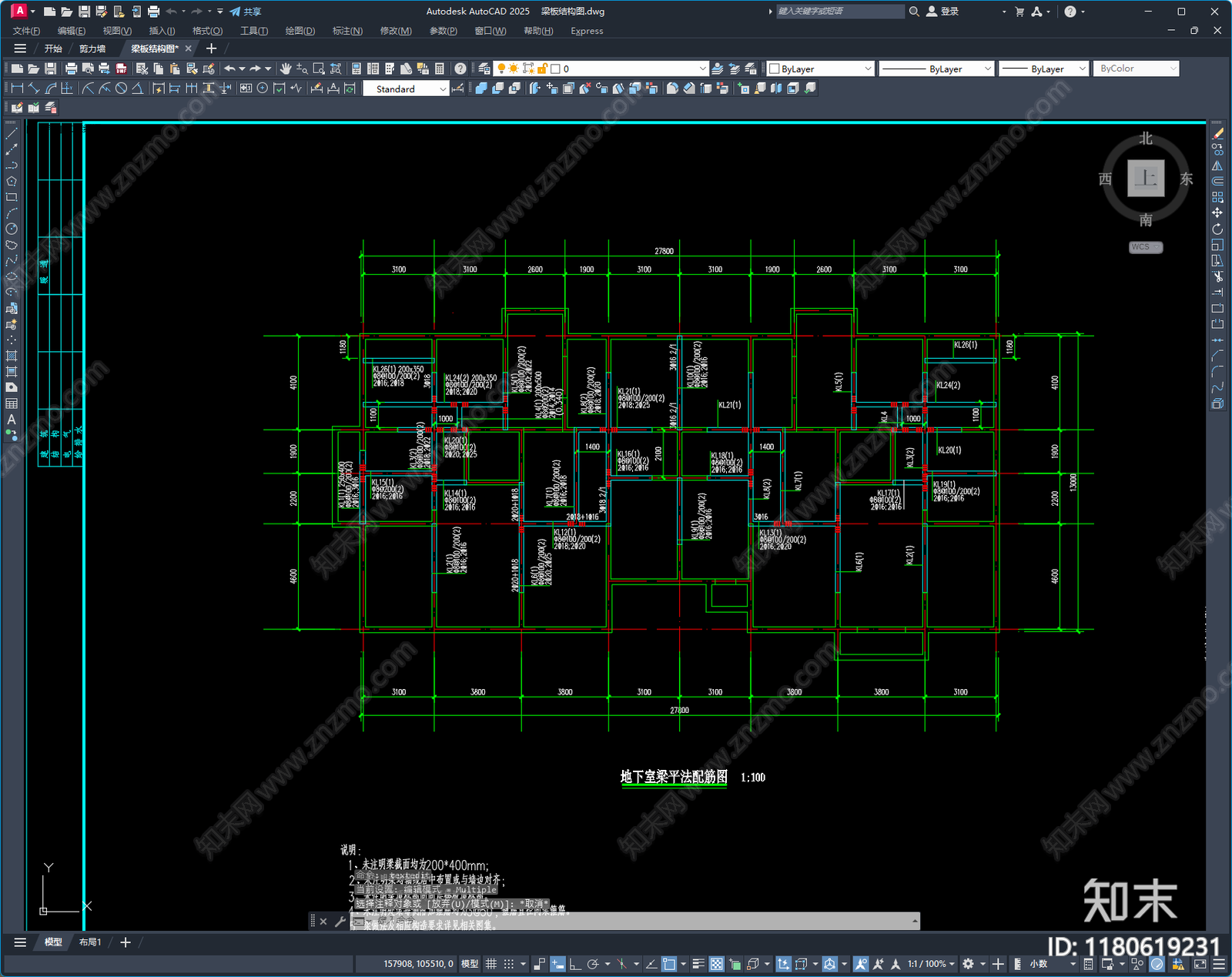
Task: Select the Diameter Dimension tool
Action: tap(121, 89)
